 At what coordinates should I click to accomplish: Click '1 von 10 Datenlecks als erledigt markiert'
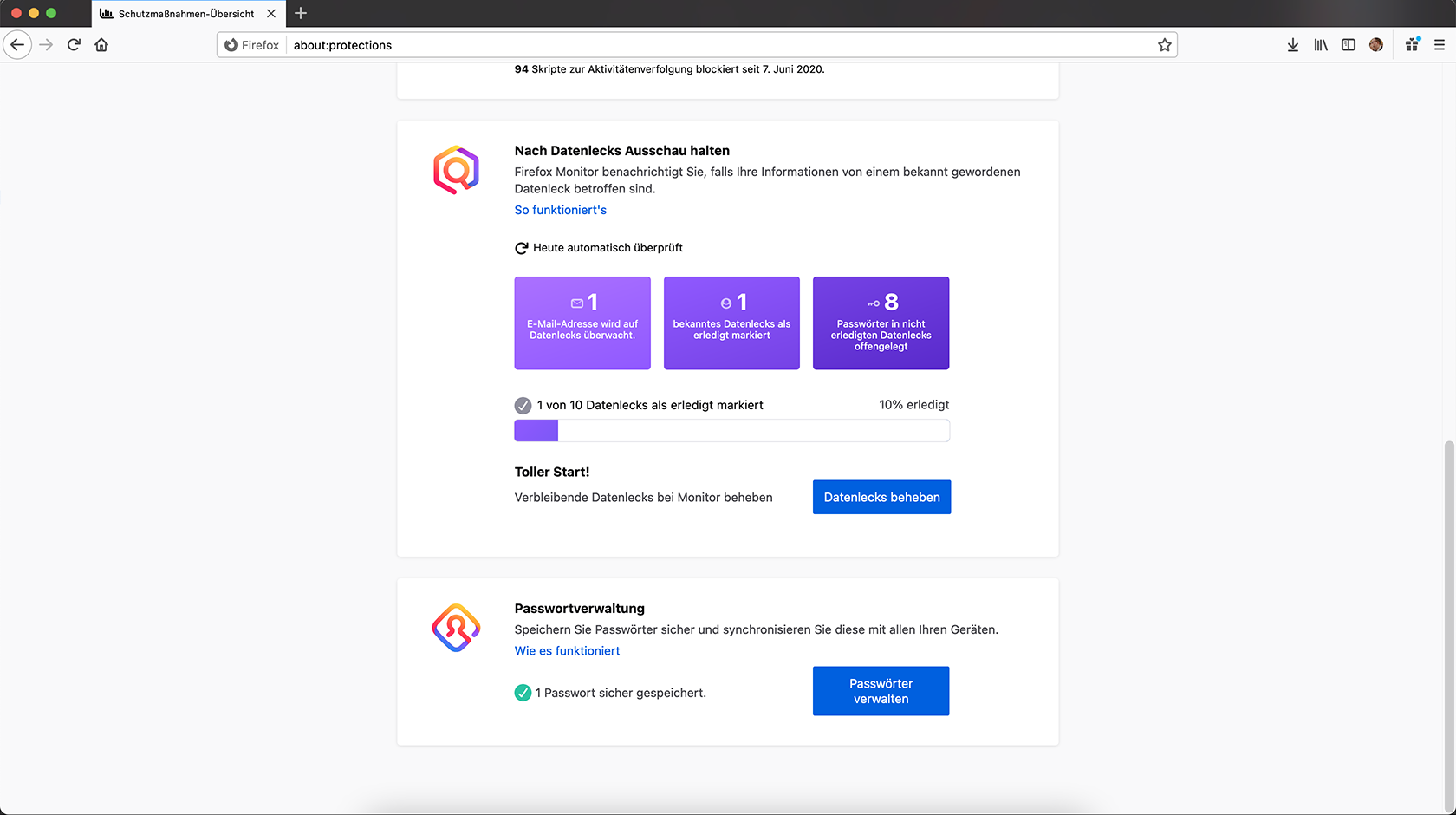coord(650,405)
